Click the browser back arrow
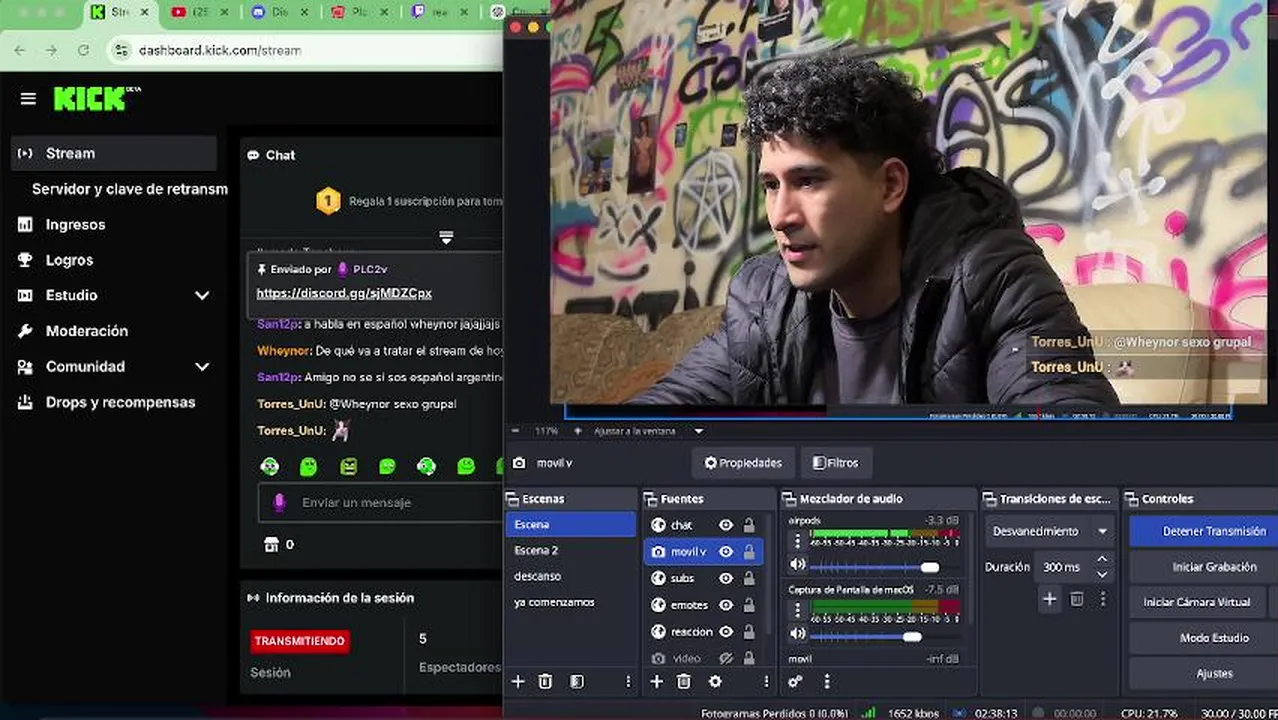 (x=20, y=50)
